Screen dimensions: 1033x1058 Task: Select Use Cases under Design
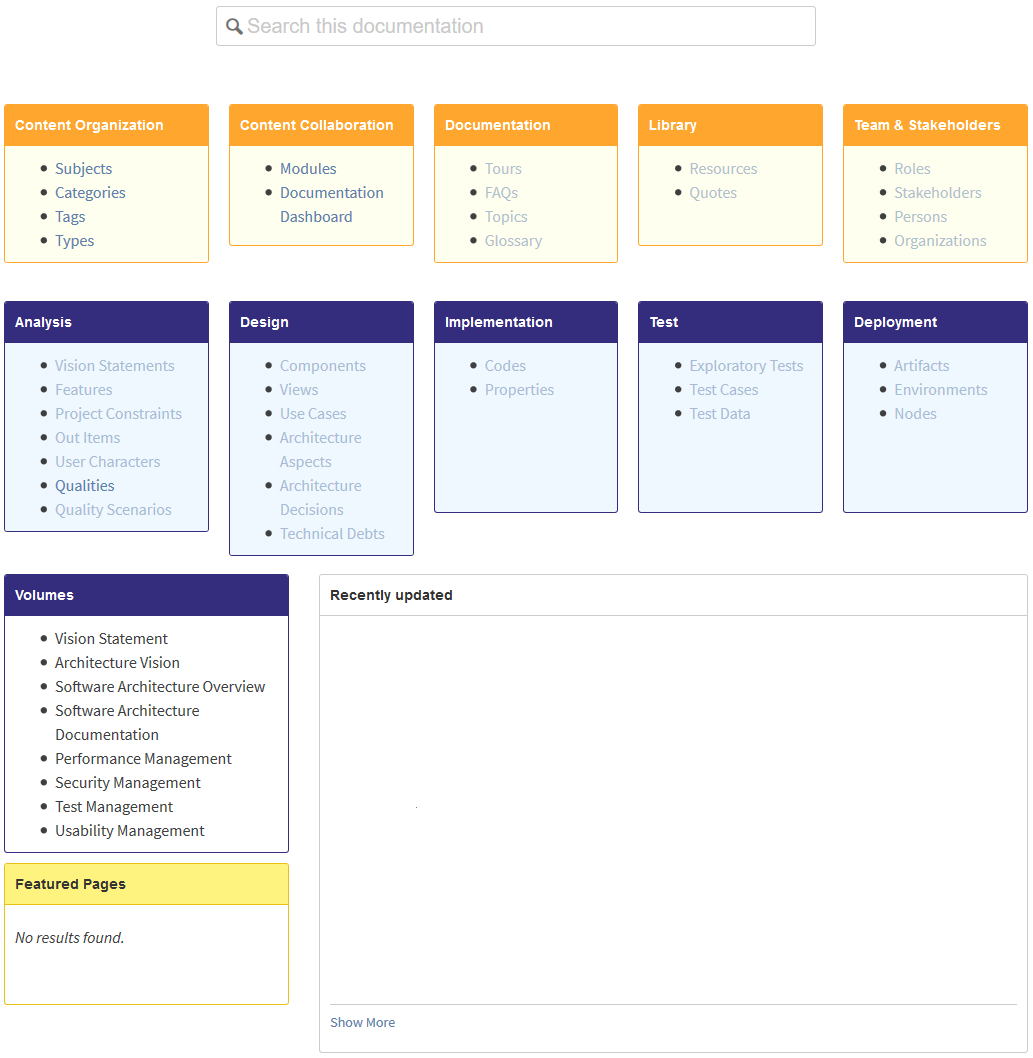[313, 413]
